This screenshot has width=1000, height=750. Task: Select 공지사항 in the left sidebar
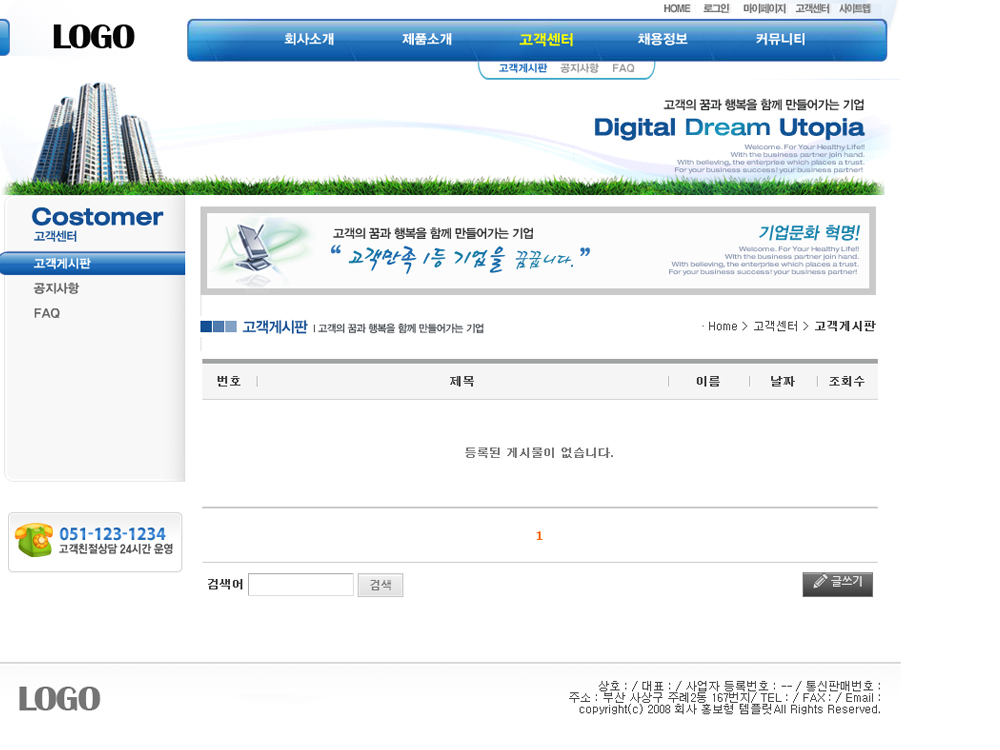click(56, 288)
